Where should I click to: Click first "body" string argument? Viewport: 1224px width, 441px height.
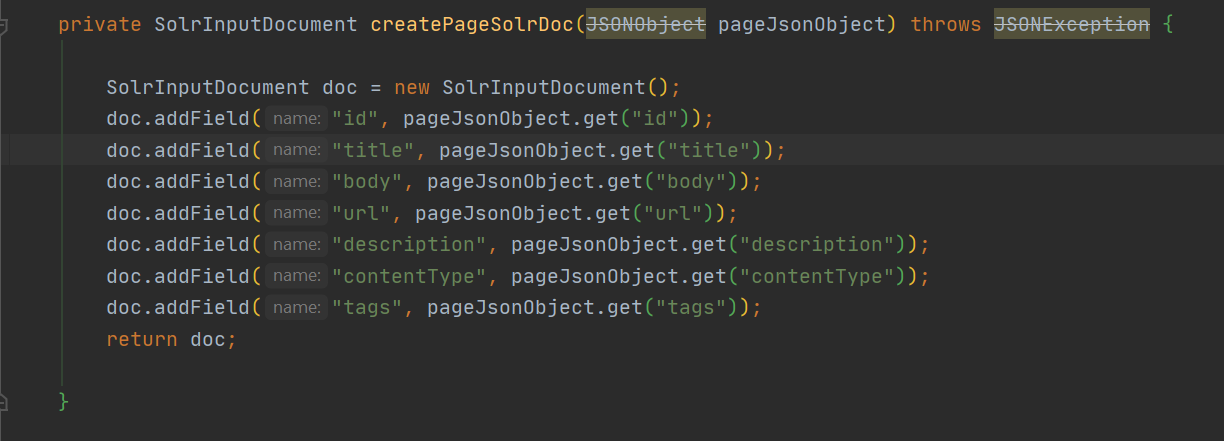tap(367, 182)
